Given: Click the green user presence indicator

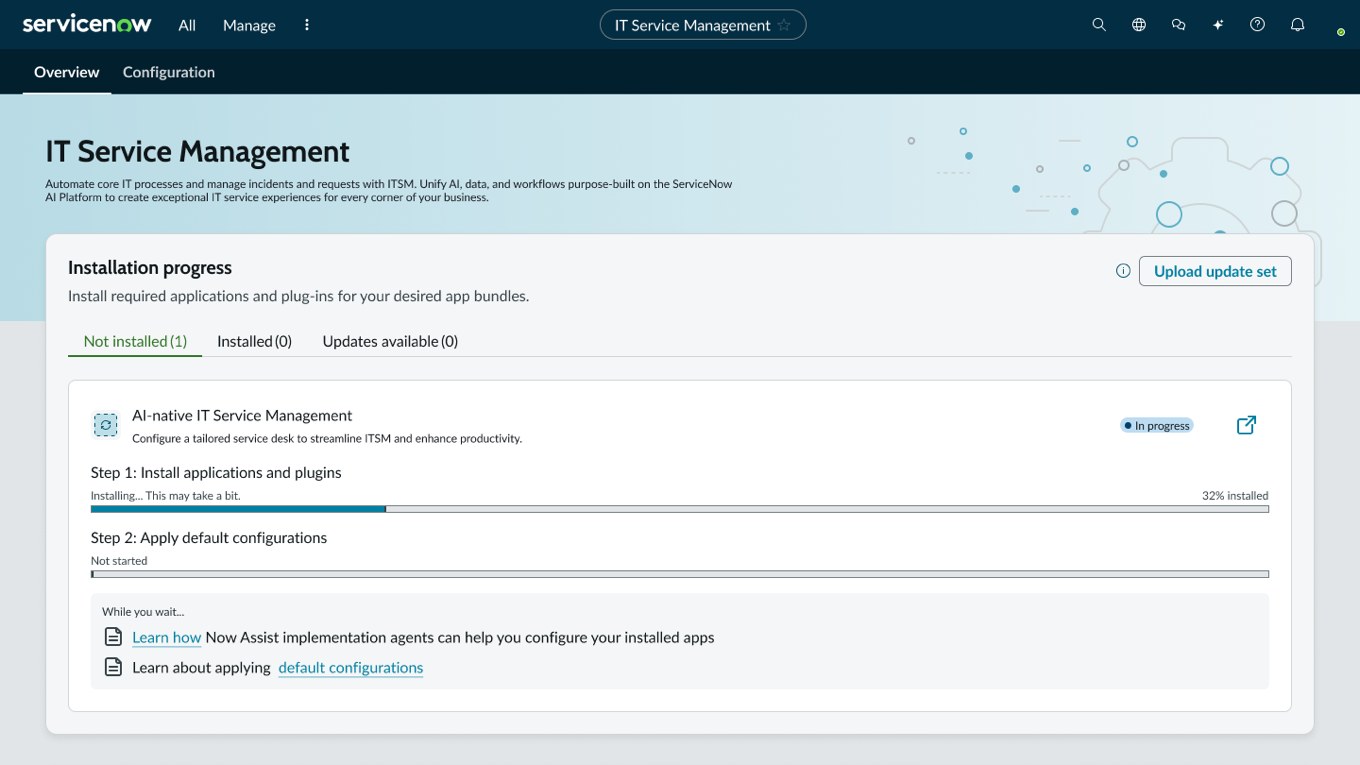Looking at the screenshot, I should tap(1341, 32).
